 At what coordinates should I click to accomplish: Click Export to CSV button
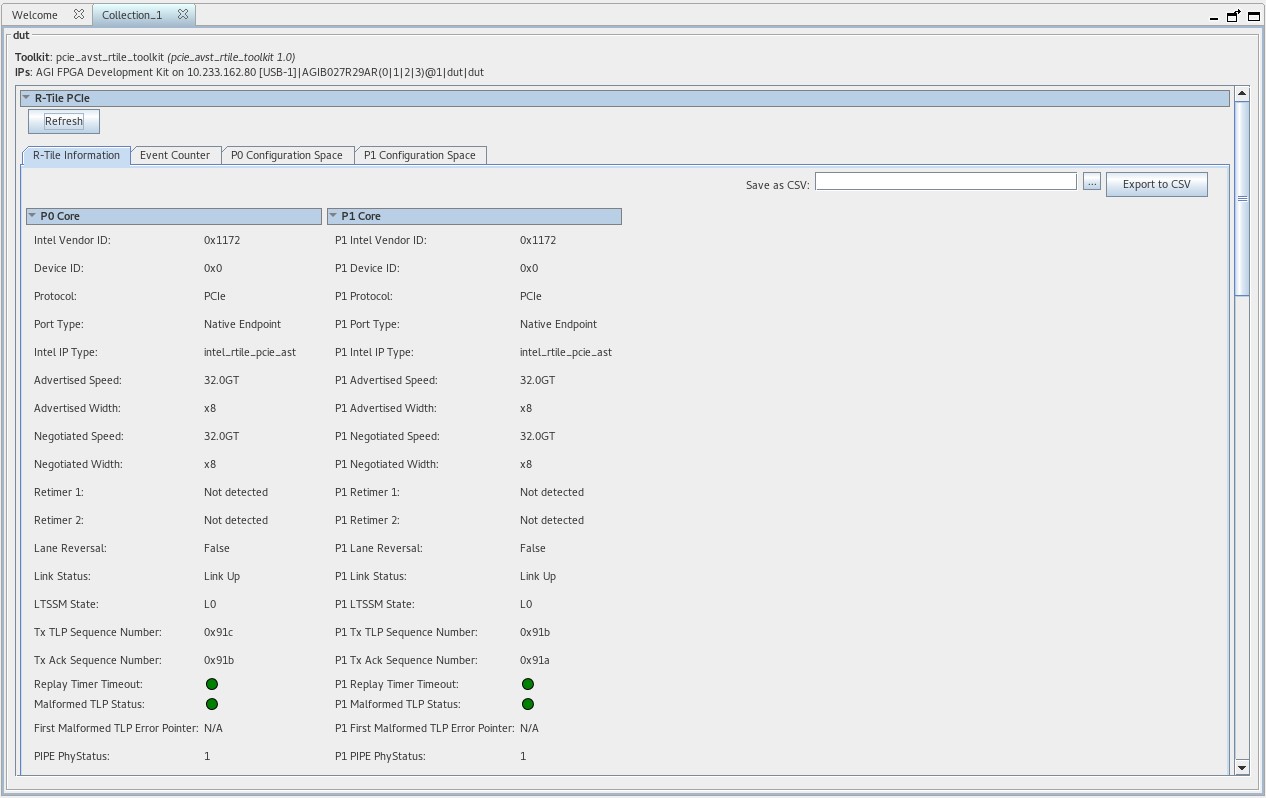pos(1156,184)
